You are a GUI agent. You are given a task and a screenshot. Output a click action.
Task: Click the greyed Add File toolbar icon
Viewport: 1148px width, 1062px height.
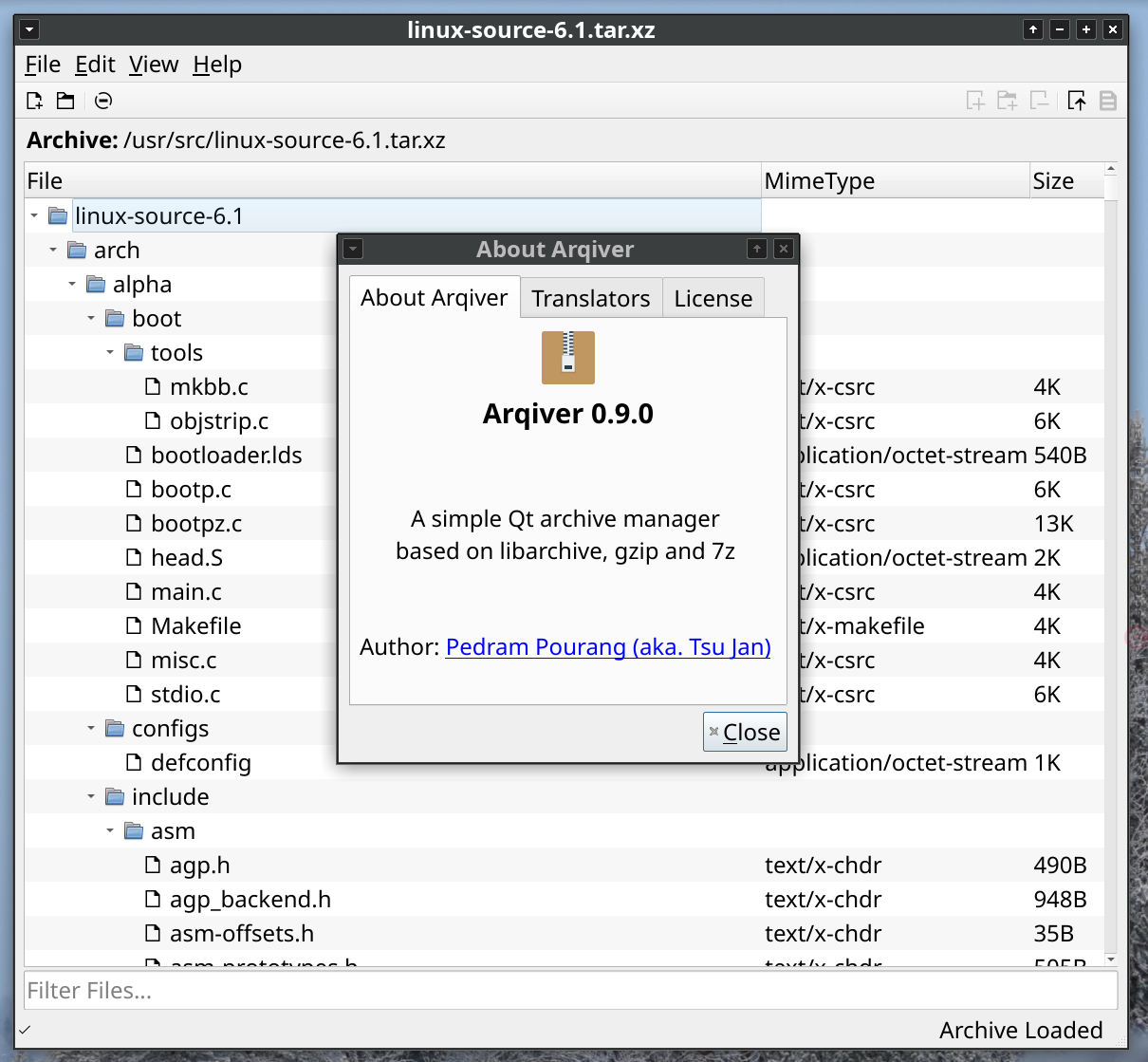975,101
